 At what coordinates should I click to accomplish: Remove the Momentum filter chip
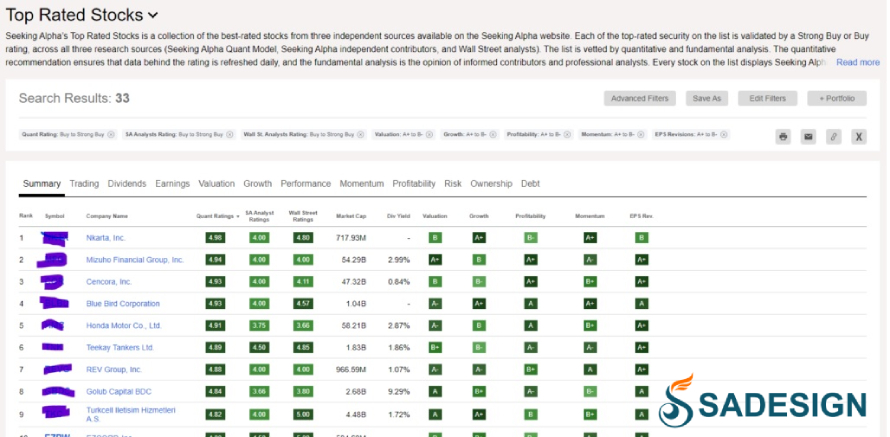[x=641, y=135]
